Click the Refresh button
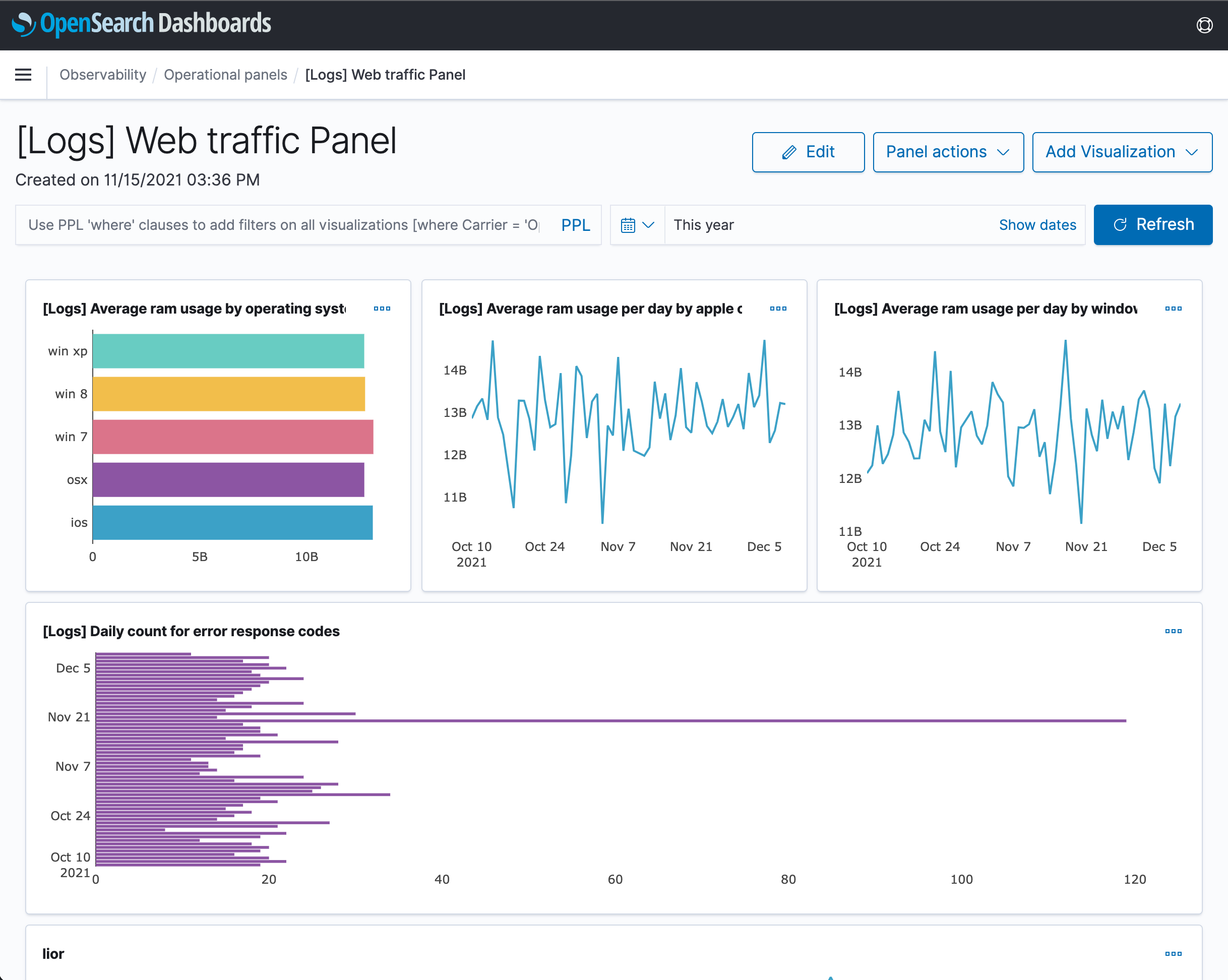 1152,224
